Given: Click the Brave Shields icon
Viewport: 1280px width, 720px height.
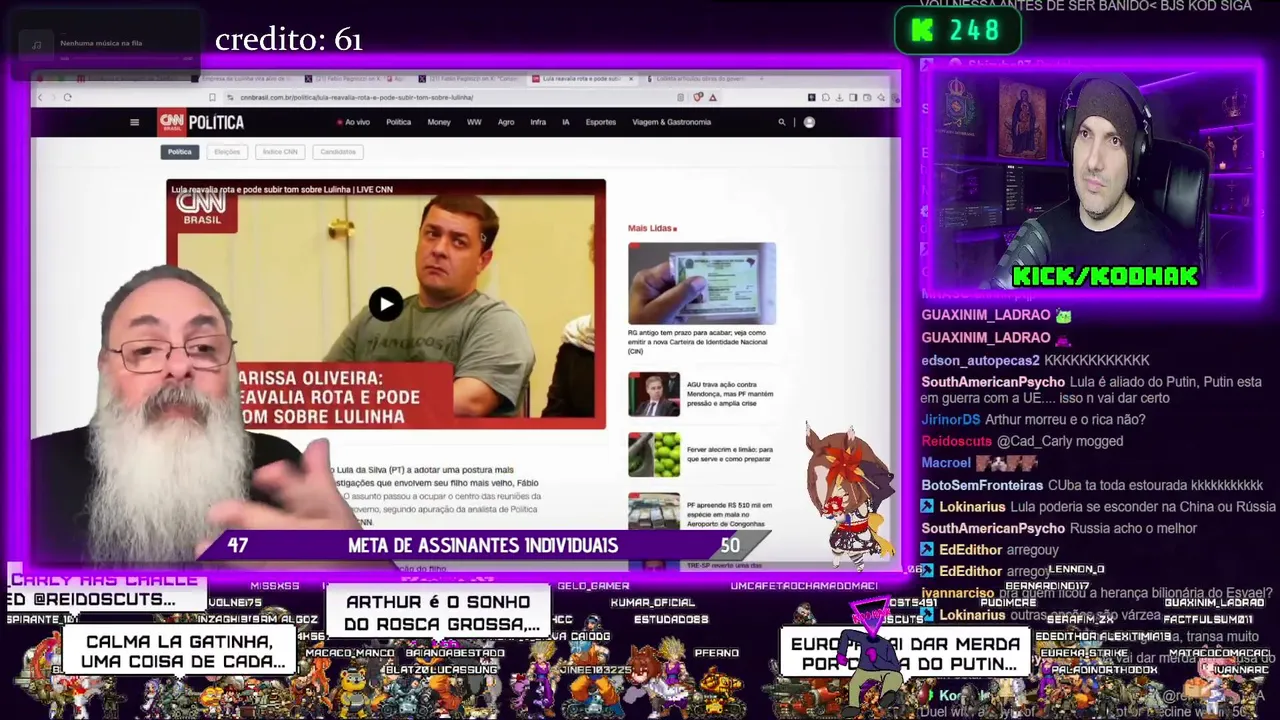Looking at the screenshot, I should (698, 97).
